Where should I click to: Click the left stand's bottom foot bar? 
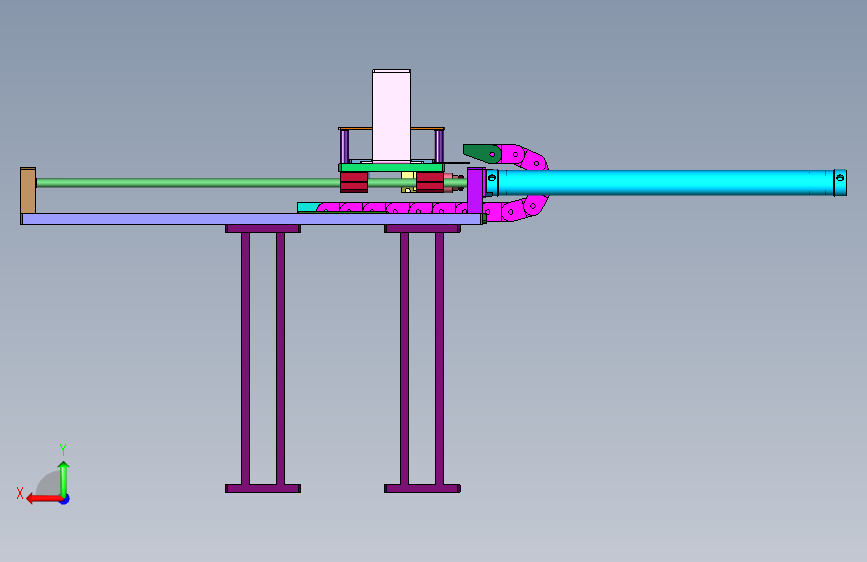pos(263,488)
